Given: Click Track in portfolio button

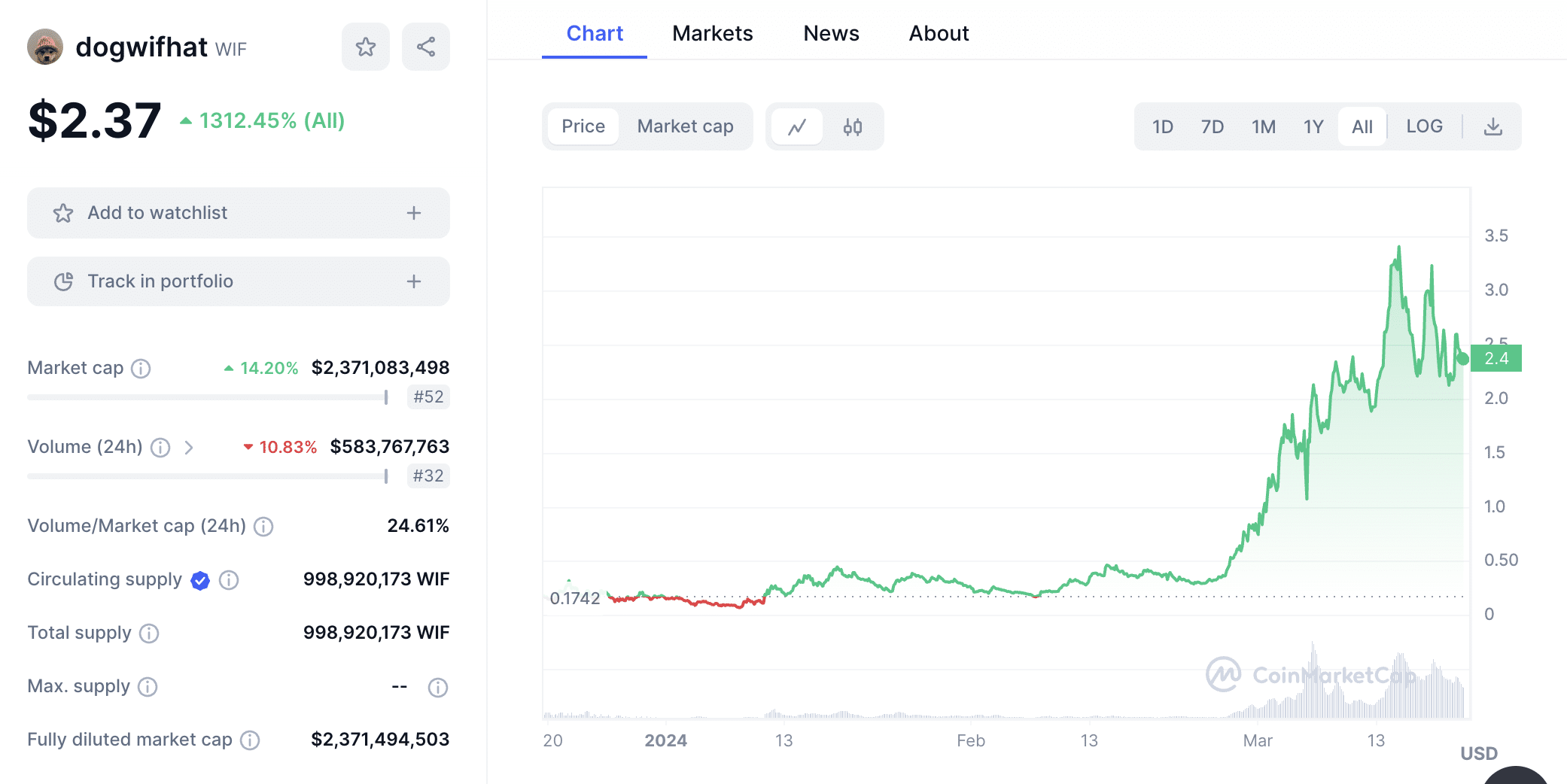Looking at the screenshot, I should pos(239,281).
